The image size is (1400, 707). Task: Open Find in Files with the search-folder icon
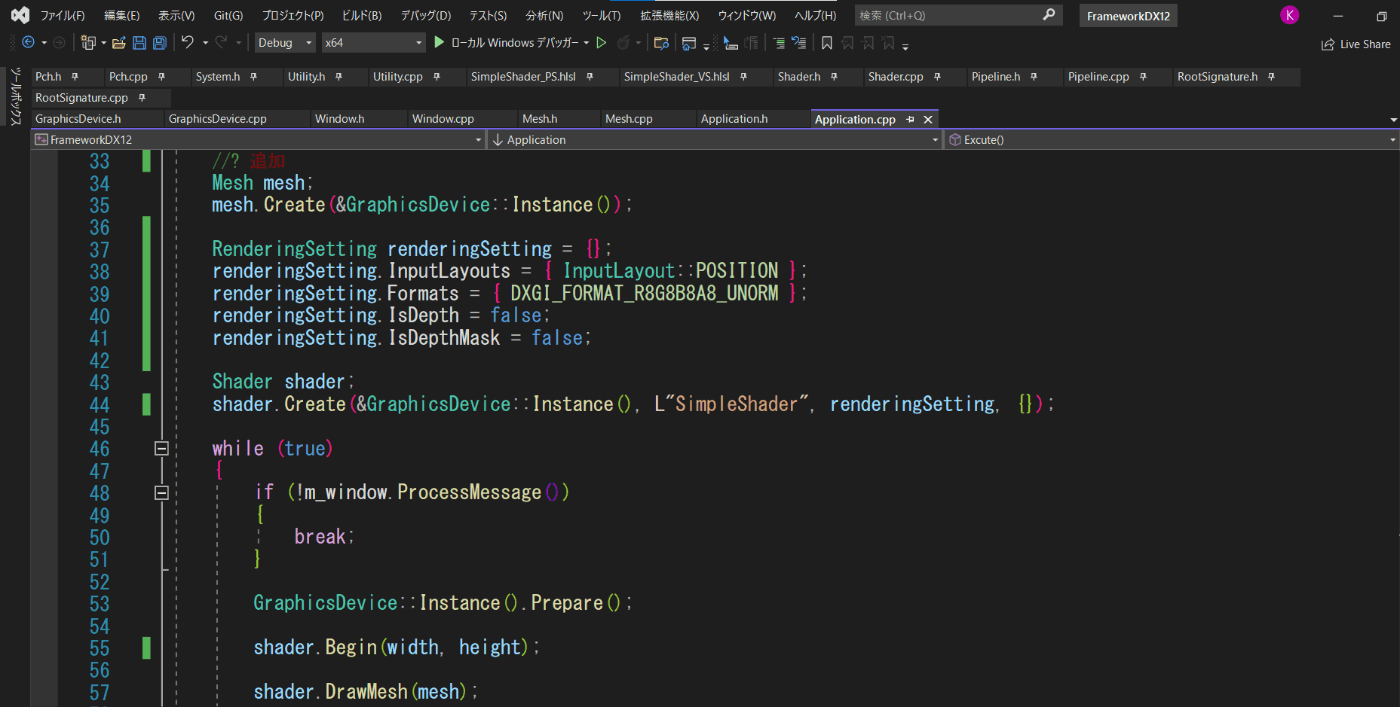click(x=661, y=43)
